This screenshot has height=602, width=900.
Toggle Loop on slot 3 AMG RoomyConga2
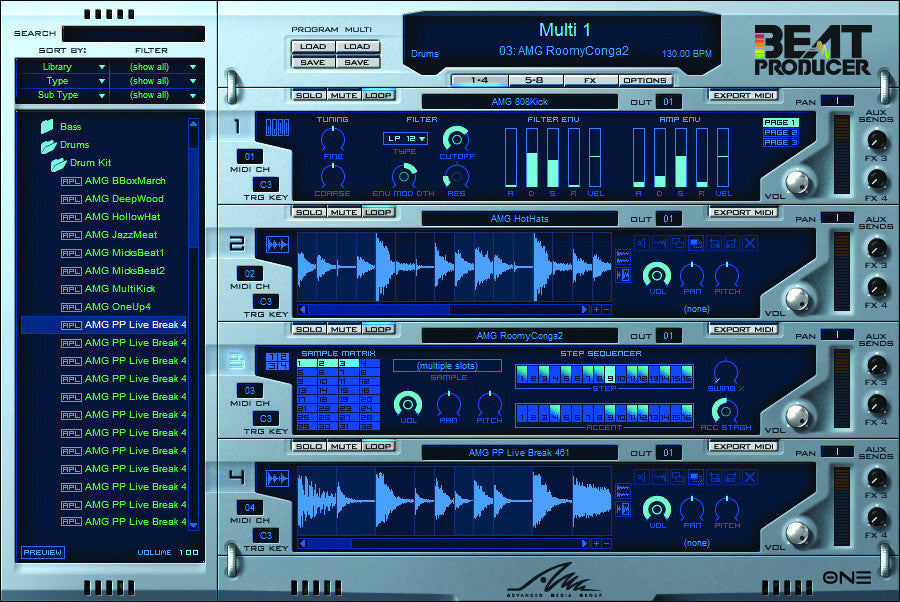pyautogui.click(x=378, y=329)
